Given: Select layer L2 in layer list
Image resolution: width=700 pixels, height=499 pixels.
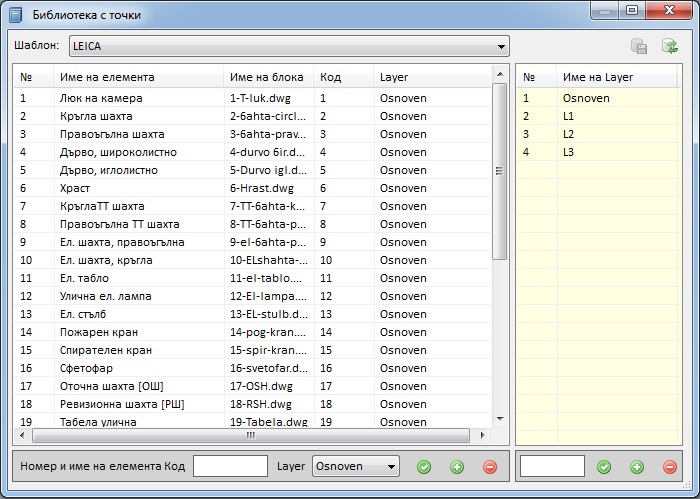Looking at the screenshot, I should pyautogui.click(x=569, y=134).
